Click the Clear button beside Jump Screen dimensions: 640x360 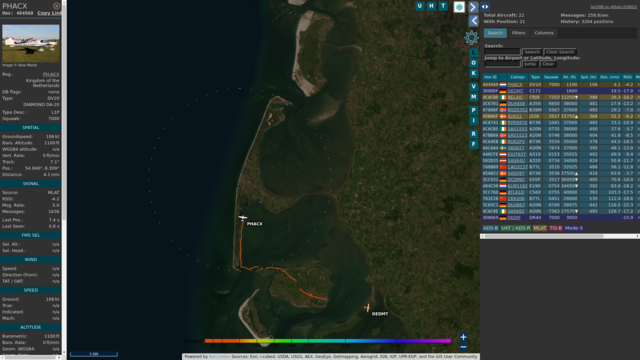pos(548,64)
